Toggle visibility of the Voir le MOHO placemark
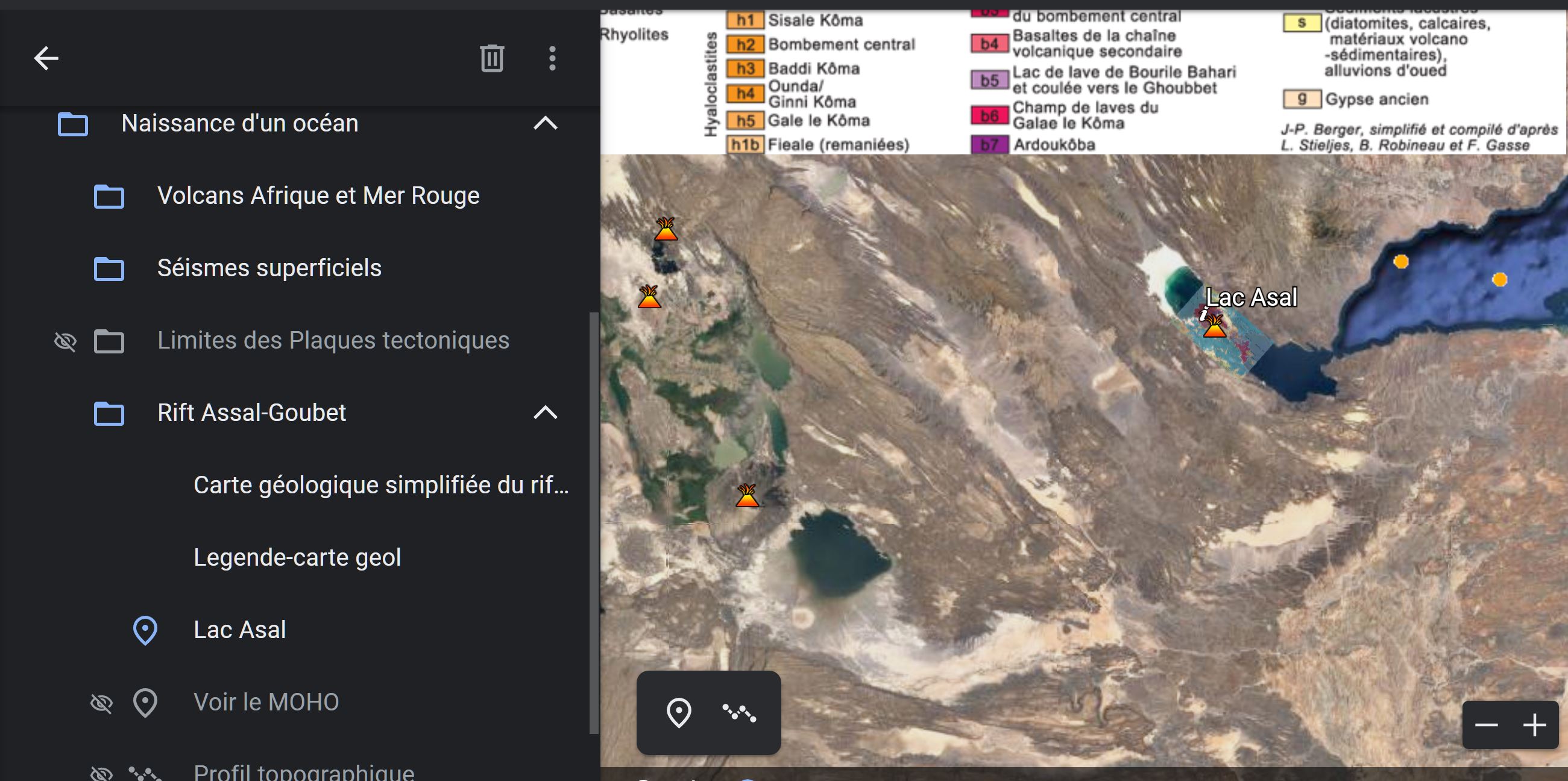 (x=101, y=703)
